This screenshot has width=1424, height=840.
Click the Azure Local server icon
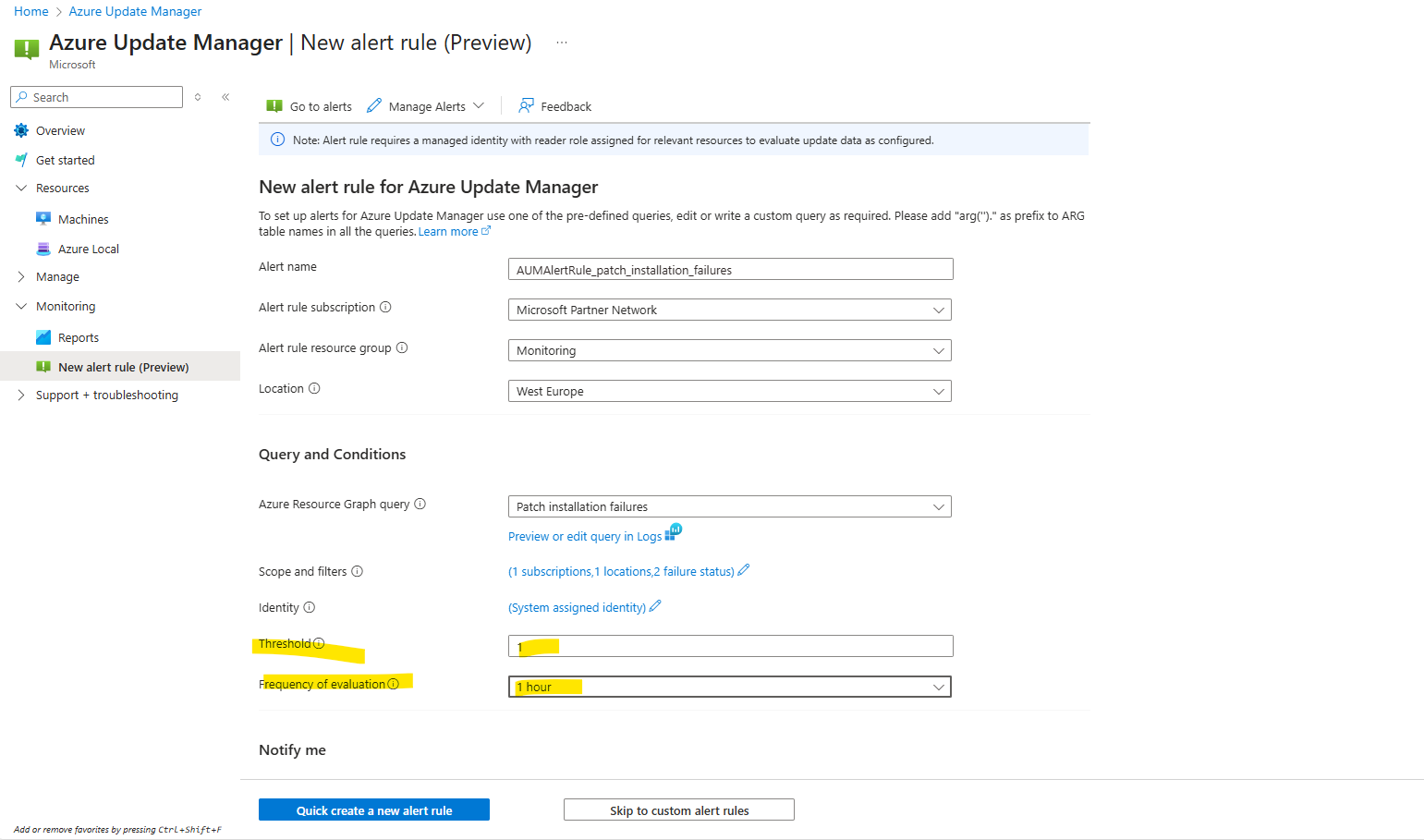pyautogui.click(x=43, y=249)
